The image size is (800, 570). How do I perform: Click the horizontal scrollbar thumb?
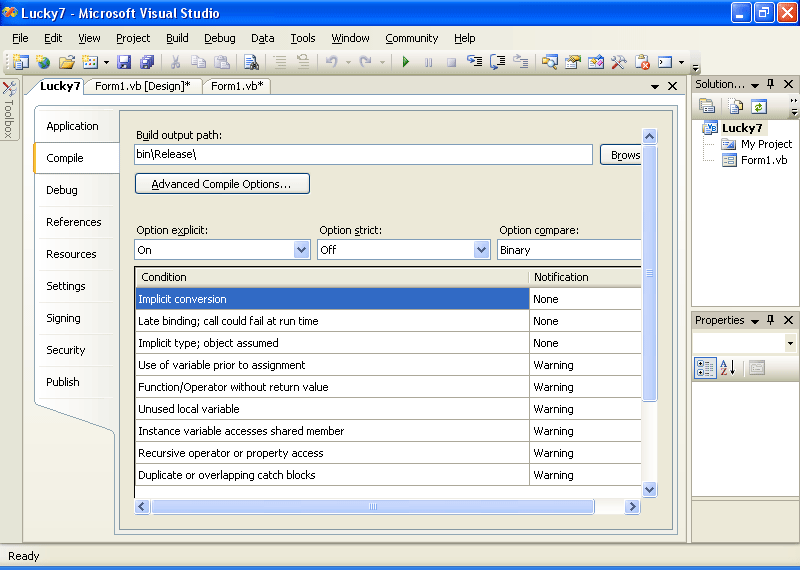372,507
